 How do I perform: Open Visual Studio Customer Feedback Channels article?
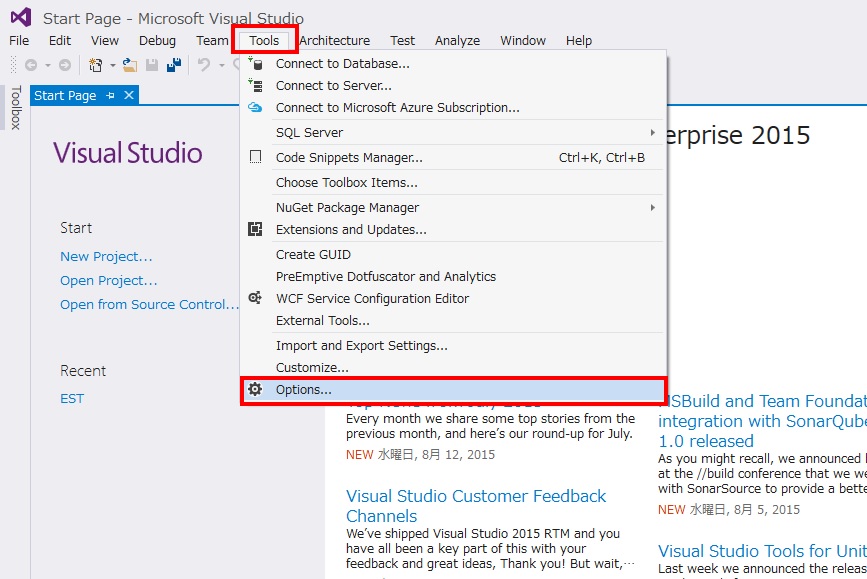click(476, 506)
